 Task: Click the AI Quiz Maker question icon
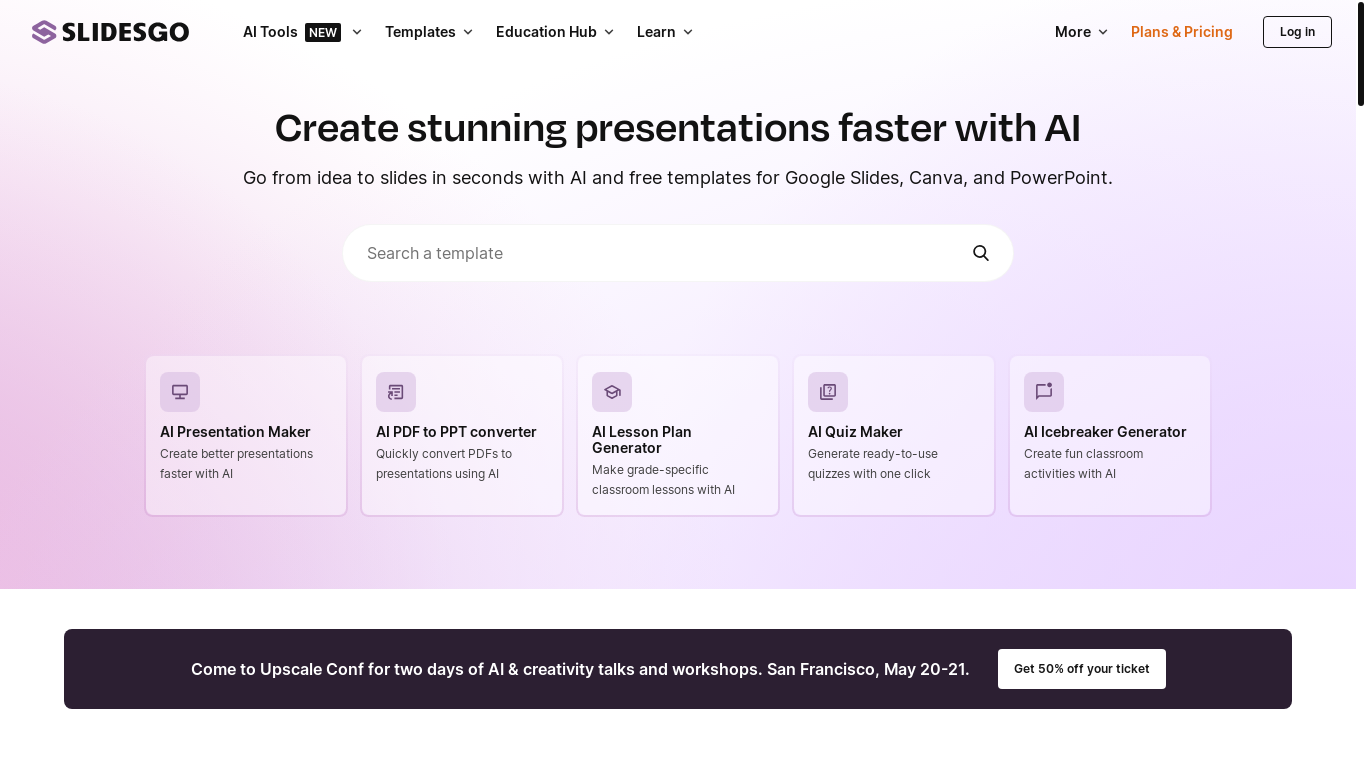pos(828,392)
